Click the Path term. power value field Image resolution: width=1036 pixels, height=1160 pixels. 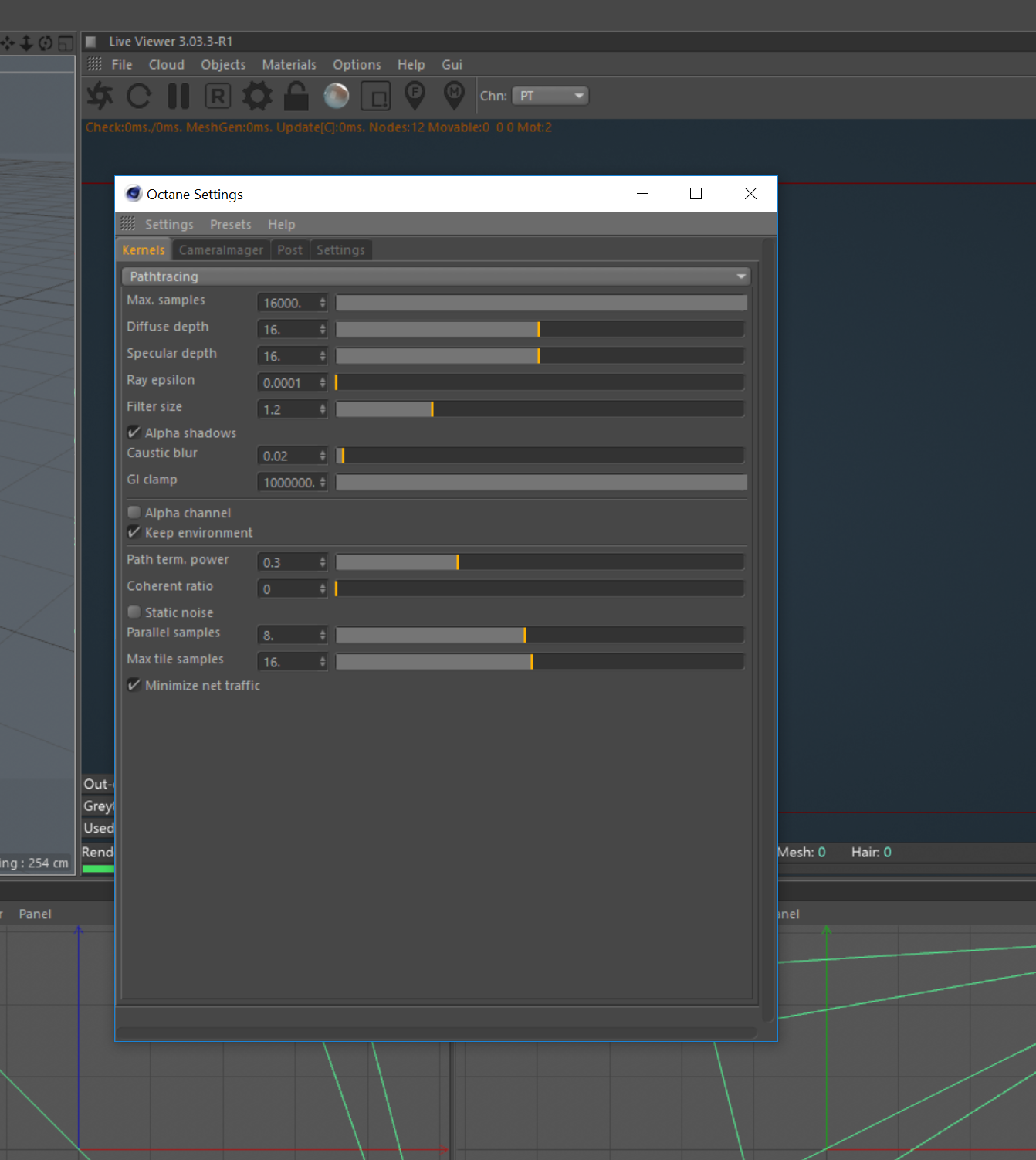(287, 562)
